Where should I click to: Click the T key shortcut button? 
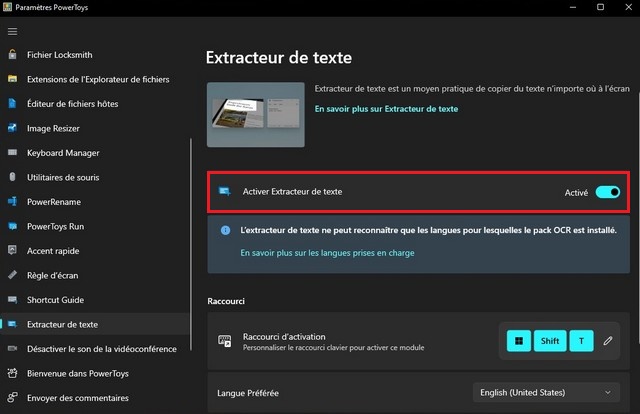tap(581, 341)
